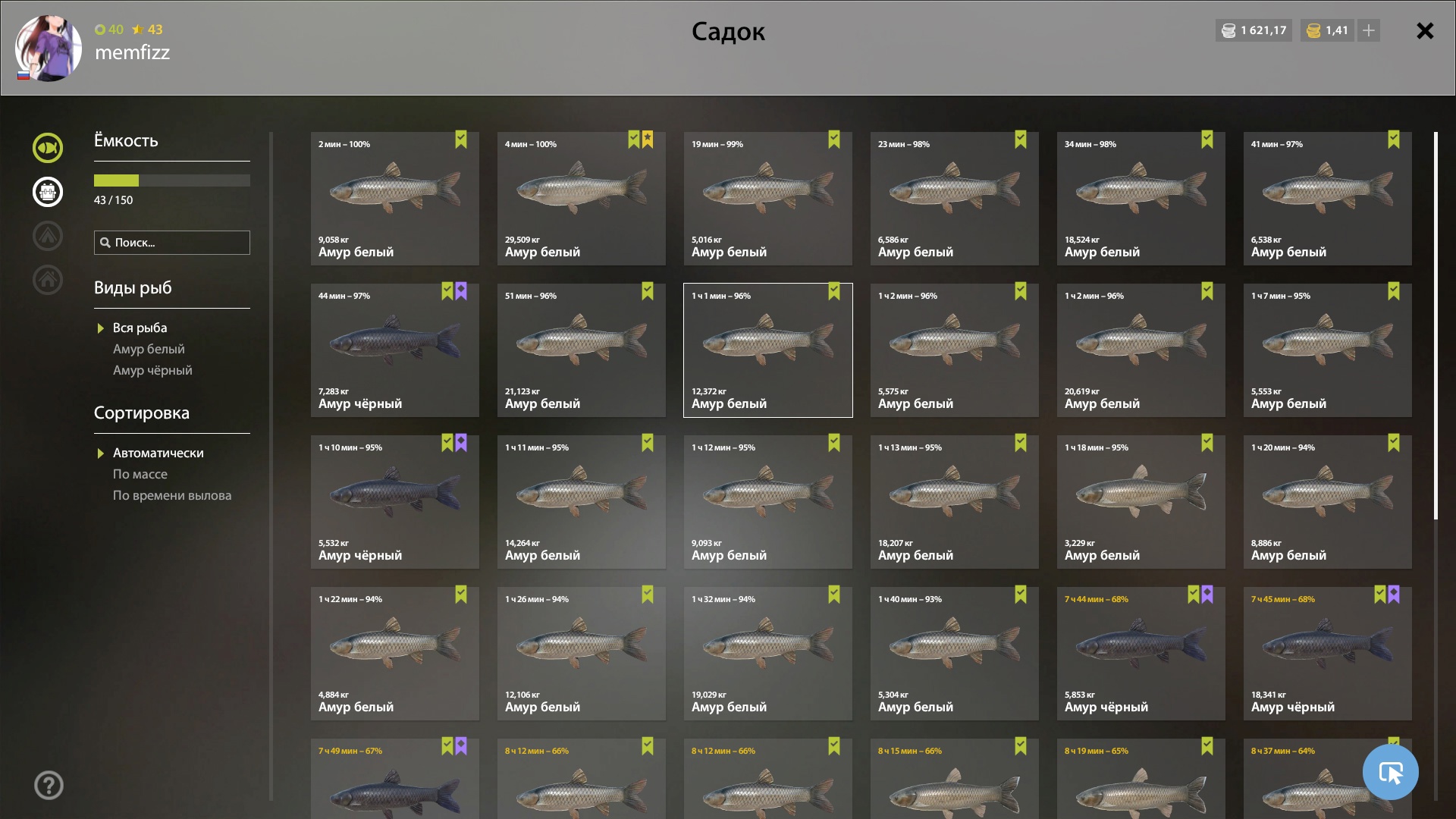Screen dimensions: 1456x819
Task: Open the fish keepnet sidebar icon
Action: coord(48,148)
